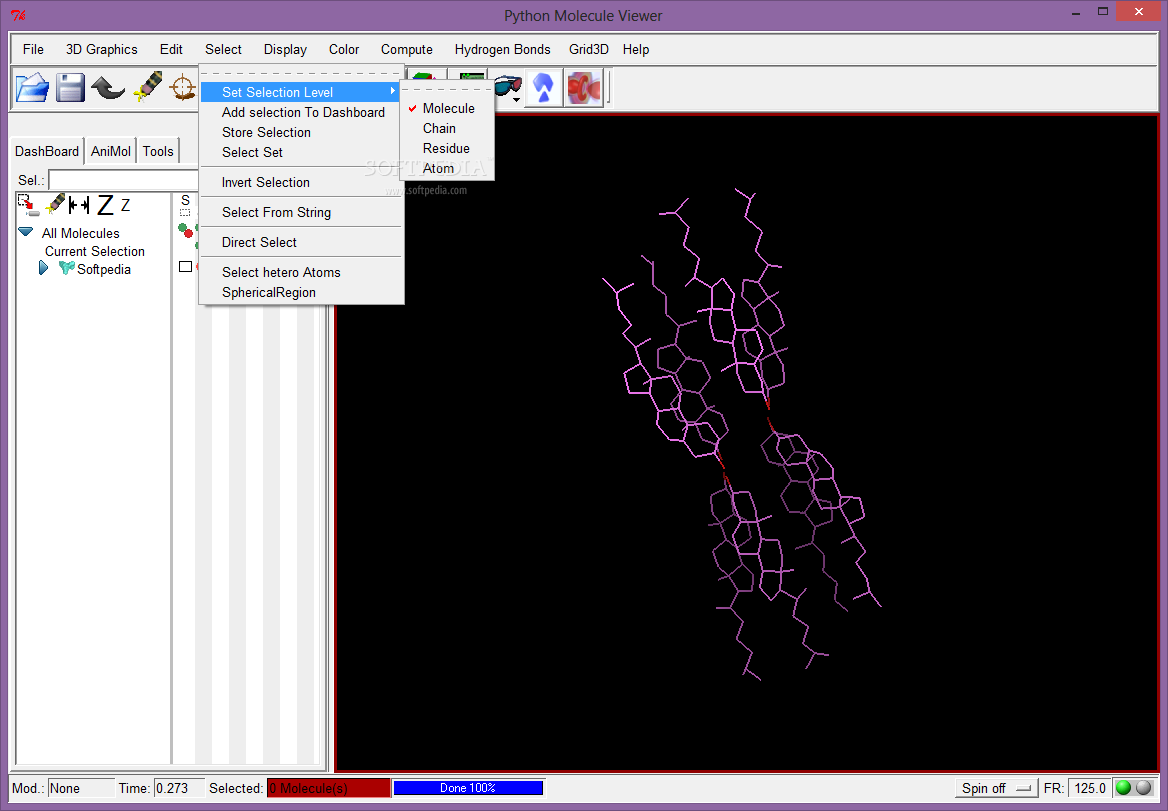Switch to the DashBoard tab
The height and width of the screenshot is (811, 1168).
[x=47, y=151]
